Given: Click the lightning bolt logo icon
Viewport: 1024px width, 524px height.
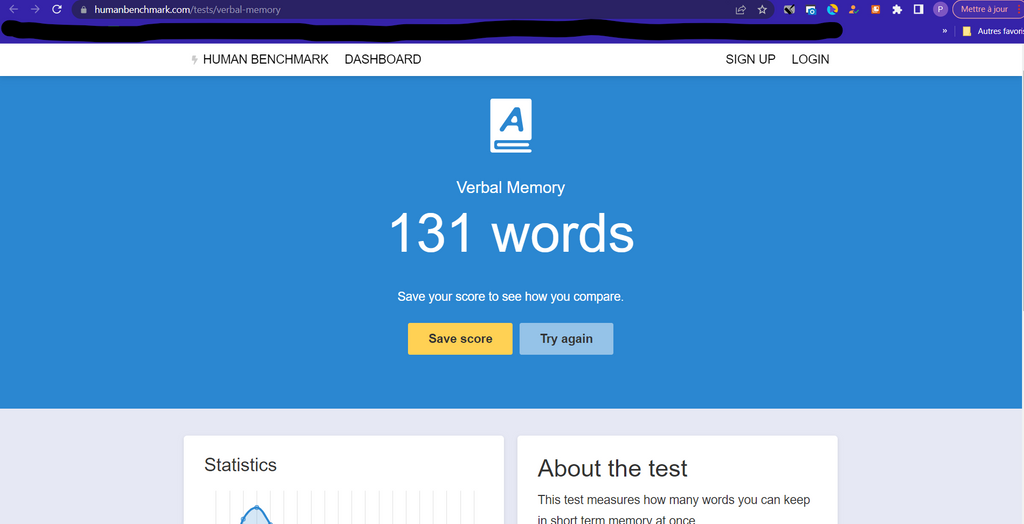Looking at the screenshot, I should coord(194,59).
